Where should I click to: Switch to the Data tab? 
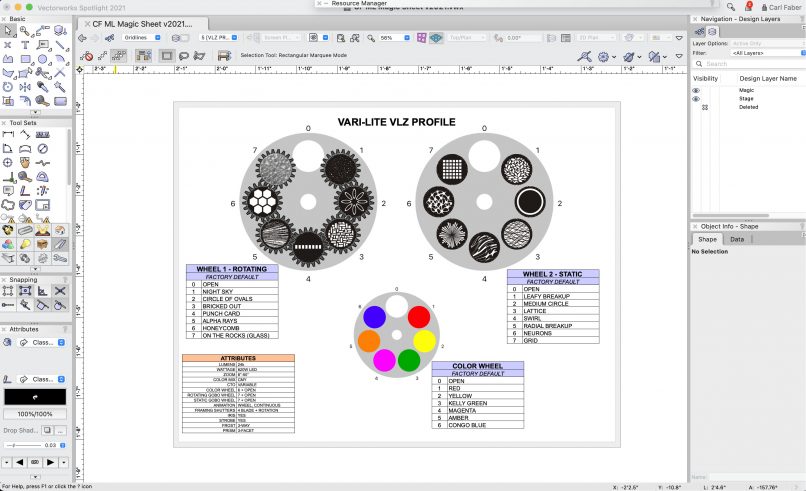pos(737,239)
